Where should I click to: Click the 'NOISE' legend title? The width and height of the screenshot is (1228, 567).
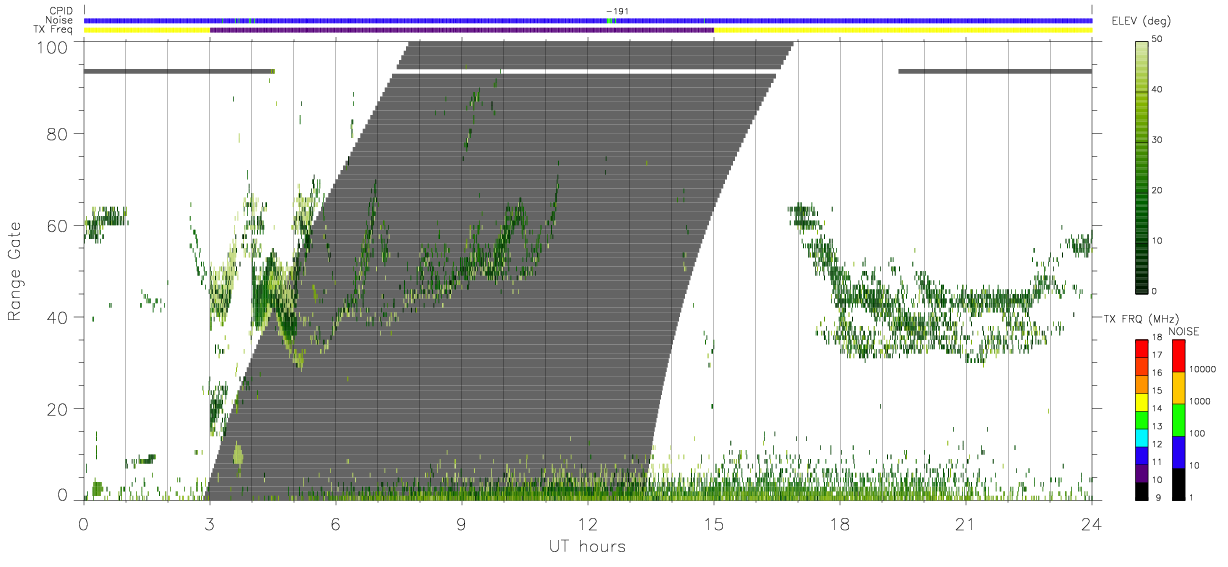coord(1184,331)
